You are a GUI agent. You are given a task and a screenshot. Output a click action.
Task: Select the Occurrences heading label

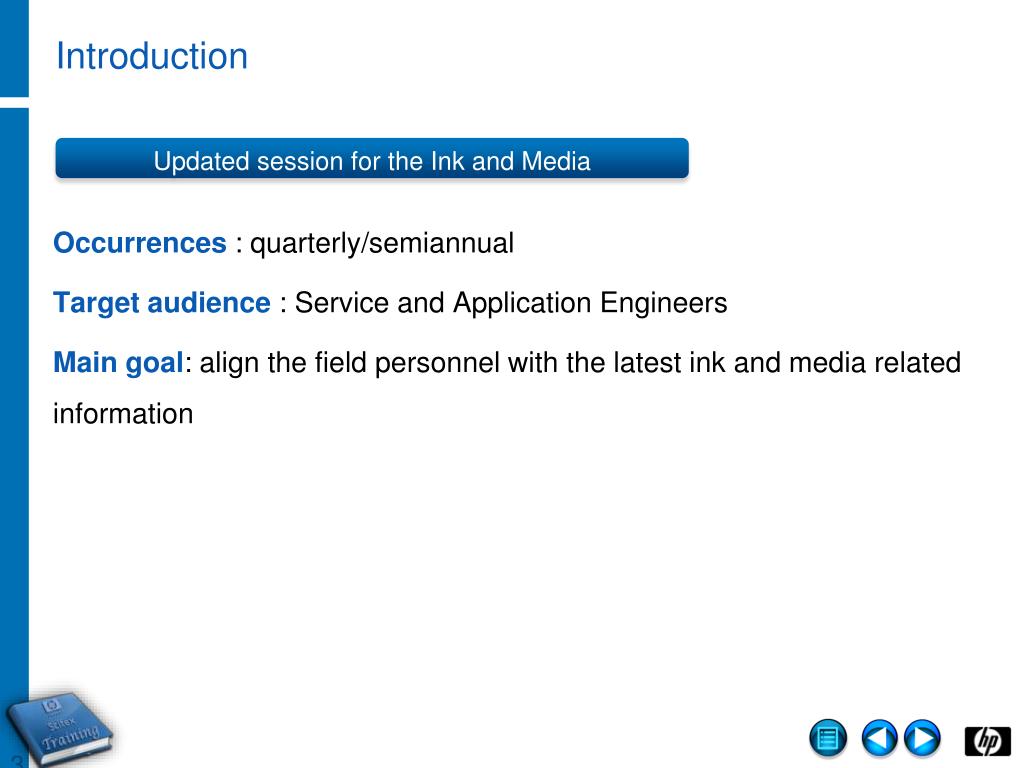pos(140,243)
